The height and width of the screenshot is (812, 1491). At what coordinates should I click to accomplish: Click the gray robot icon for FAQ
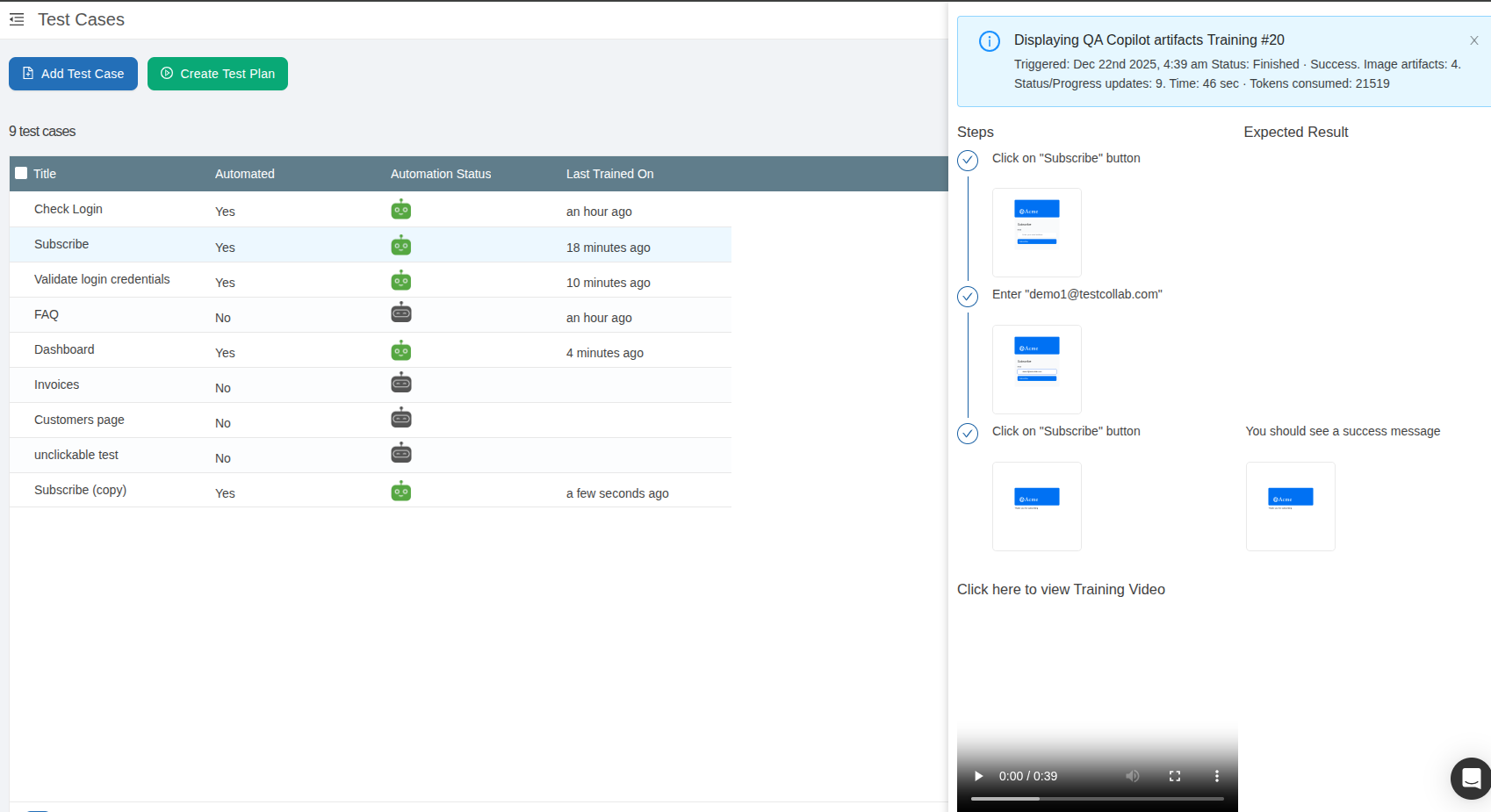pyautogui.click(x=401, y=313)
